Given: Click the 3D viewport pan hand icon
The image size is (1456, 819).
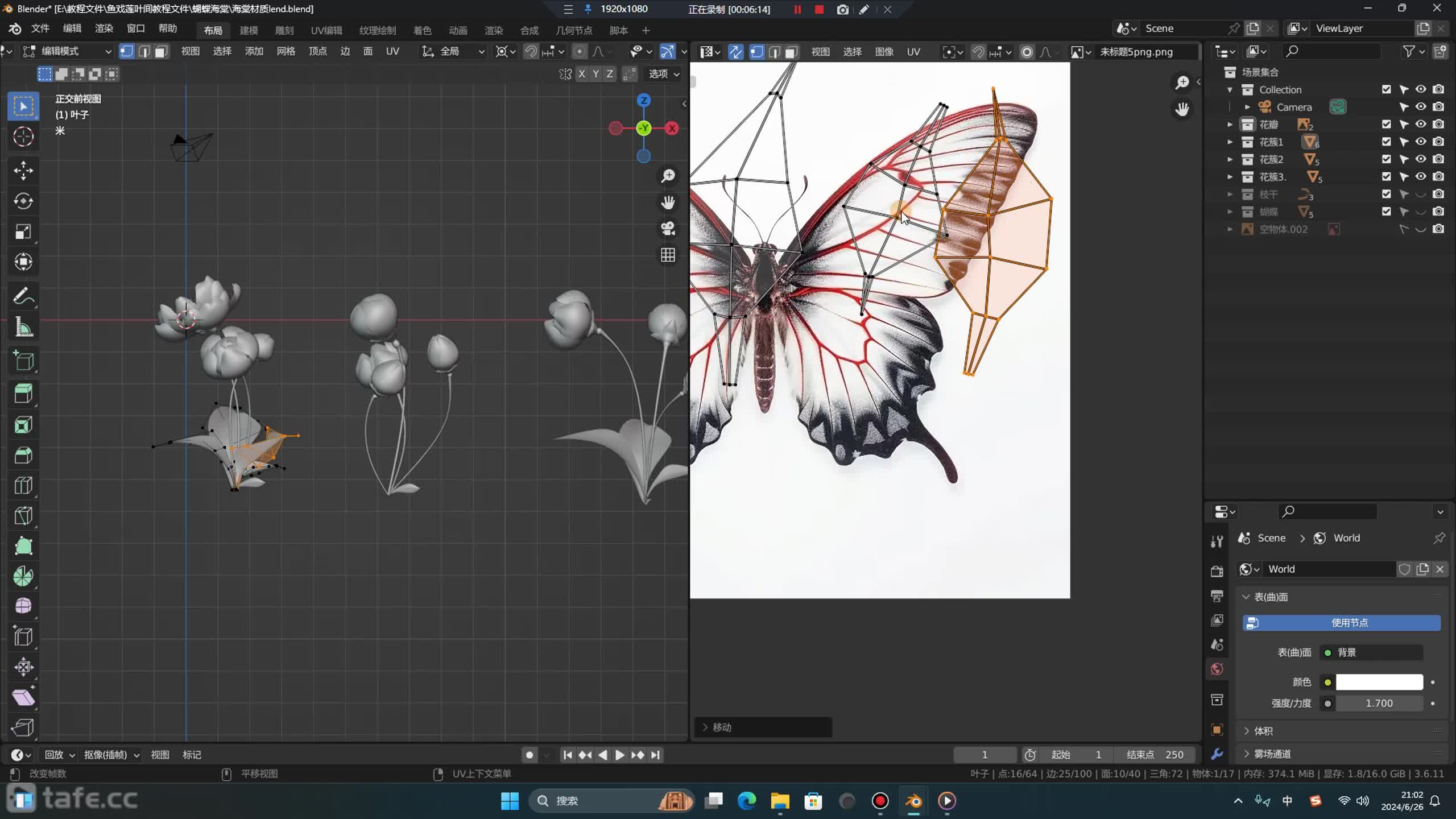Looking at the screenshot, I should pos(668,202).
